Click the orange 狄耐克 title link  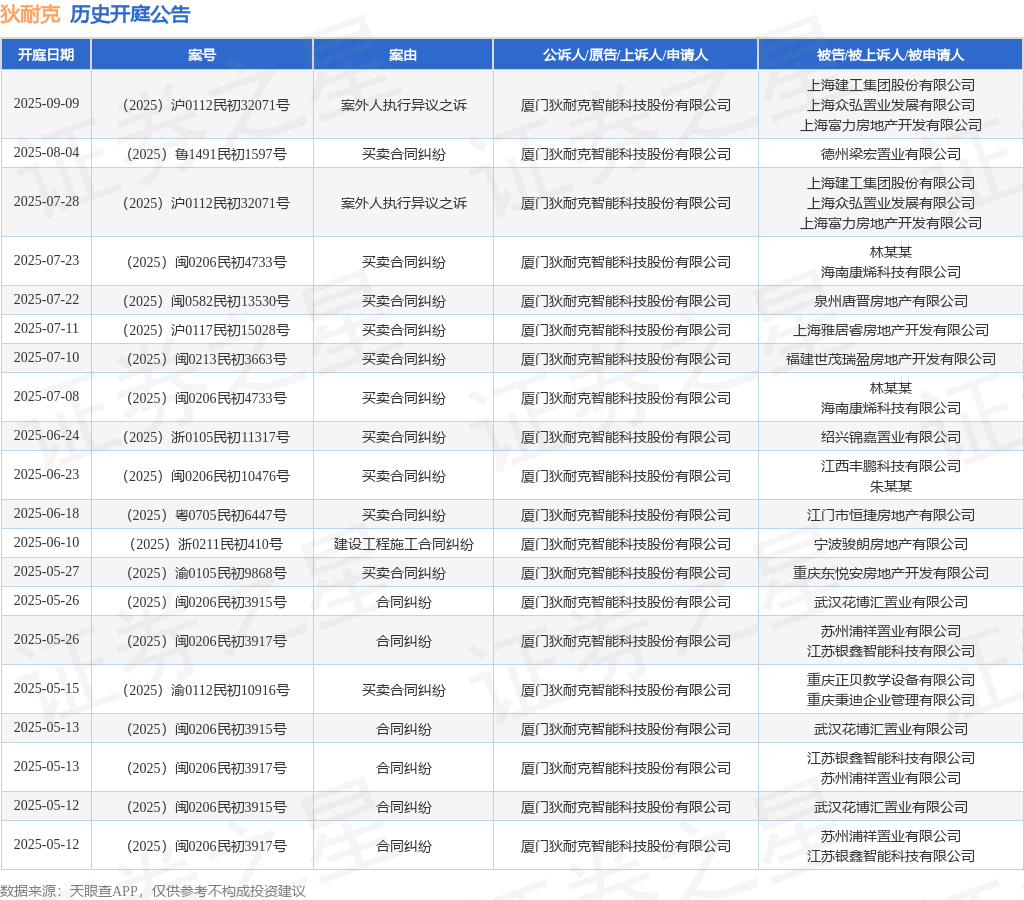pos(30,14)
